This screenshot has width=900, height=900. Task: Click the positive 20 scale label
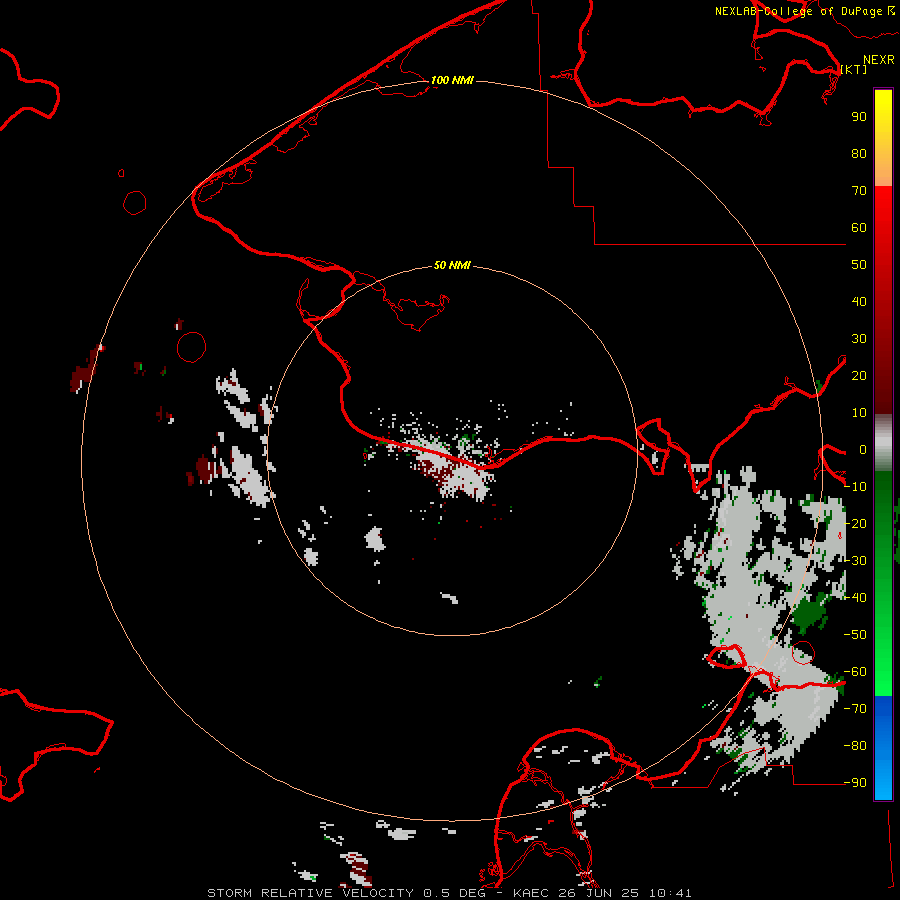click(859, 376)
